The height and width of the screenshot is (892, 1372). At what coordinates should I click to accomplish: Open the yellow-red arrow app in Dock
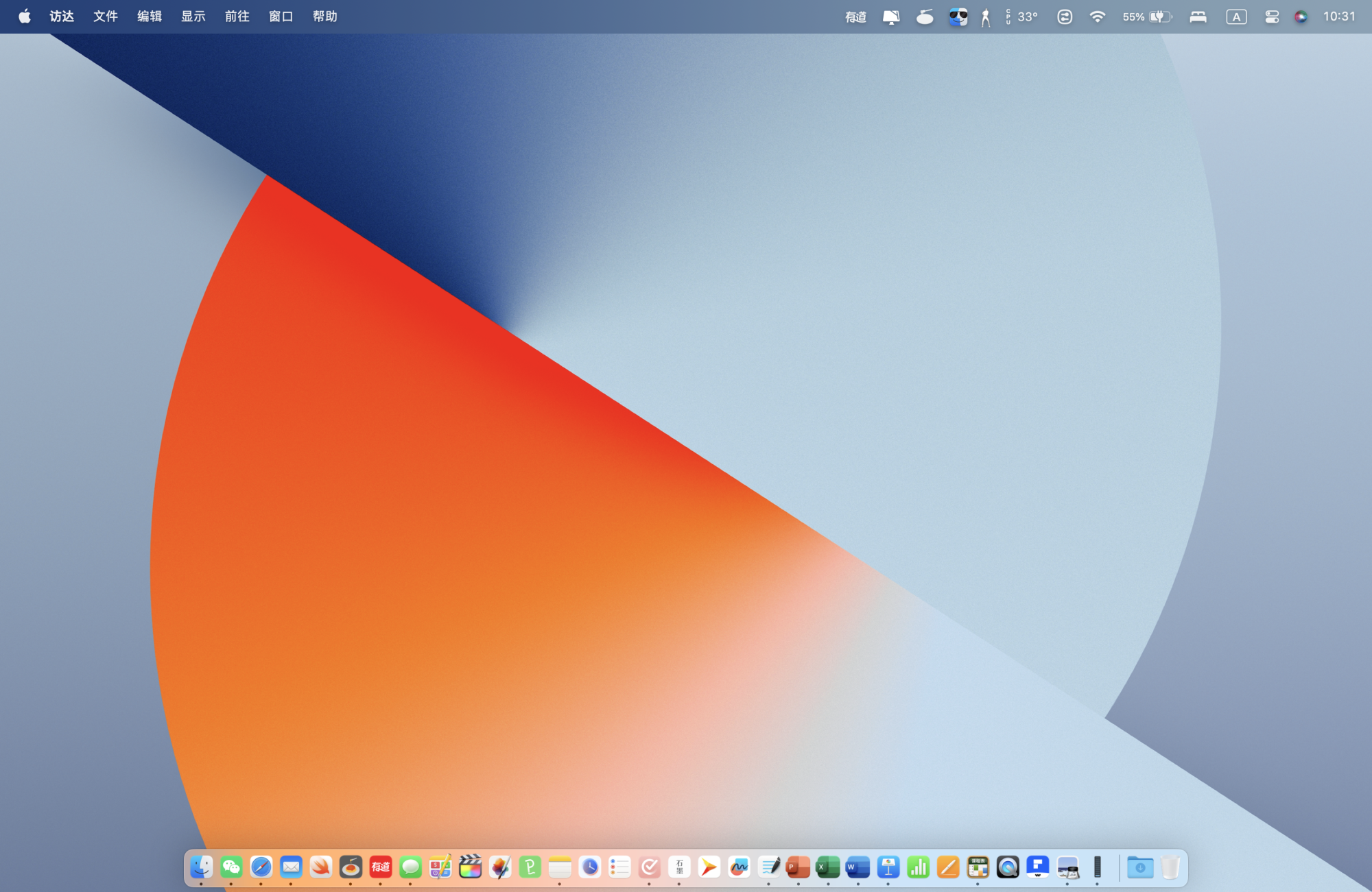point(709,867)
